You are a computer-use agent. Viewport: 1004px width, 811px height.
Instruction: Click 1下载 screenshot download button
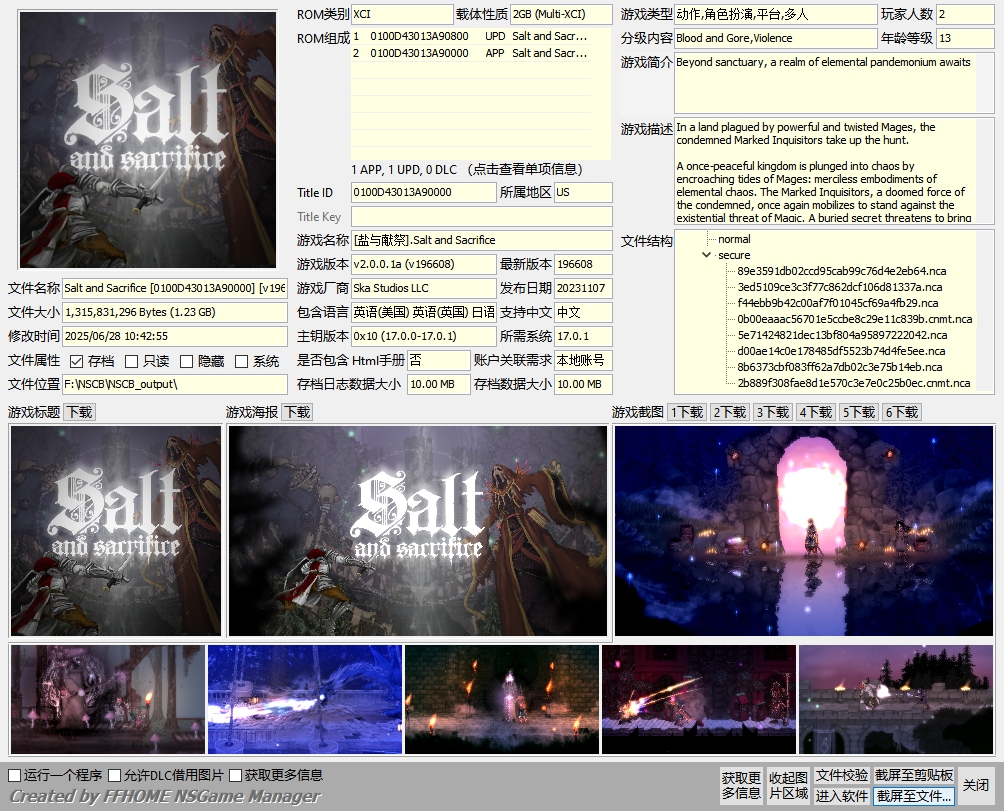click(x=687, y=412)
